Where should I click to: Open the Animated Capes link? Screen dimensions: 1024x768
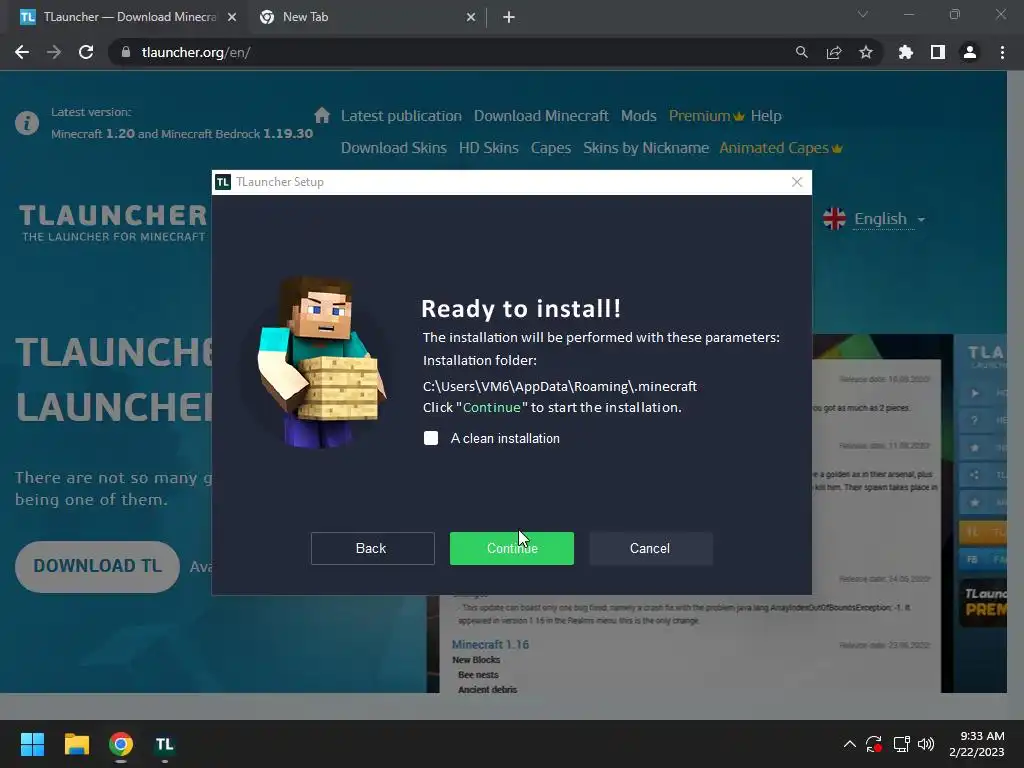780,148
